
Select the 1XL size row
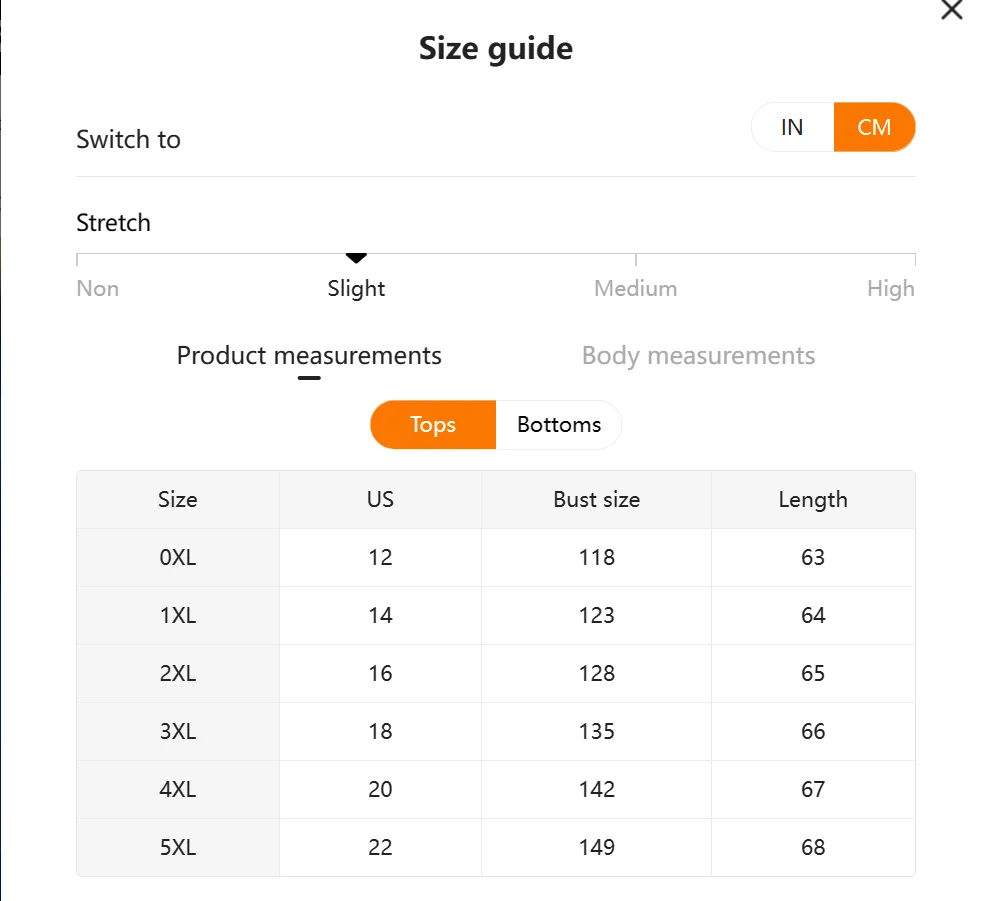pyautogui.click(x=496, y=616)
